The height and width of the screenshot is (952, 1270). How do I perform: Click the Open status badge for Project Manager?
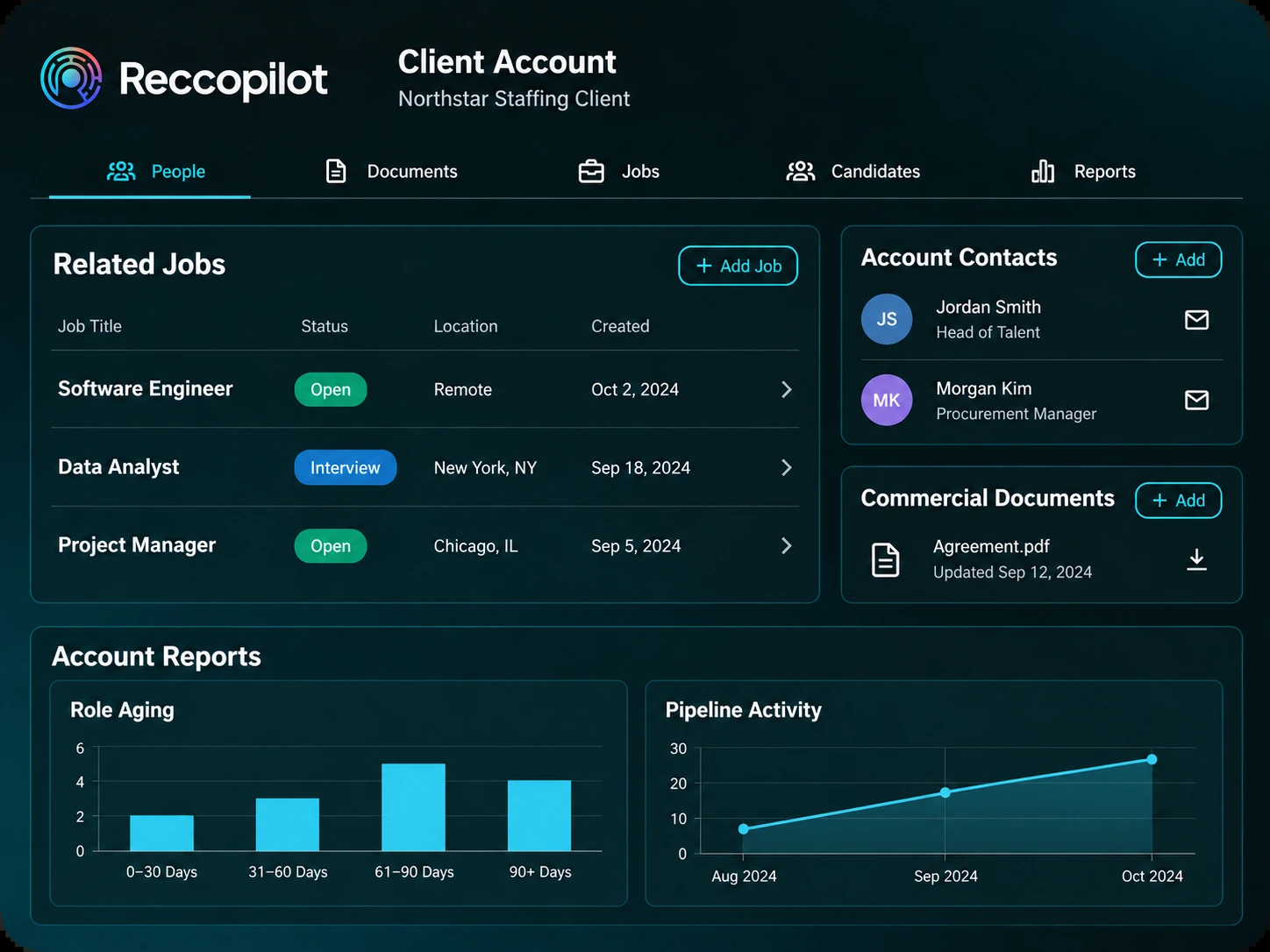click(x=331, y=545)
